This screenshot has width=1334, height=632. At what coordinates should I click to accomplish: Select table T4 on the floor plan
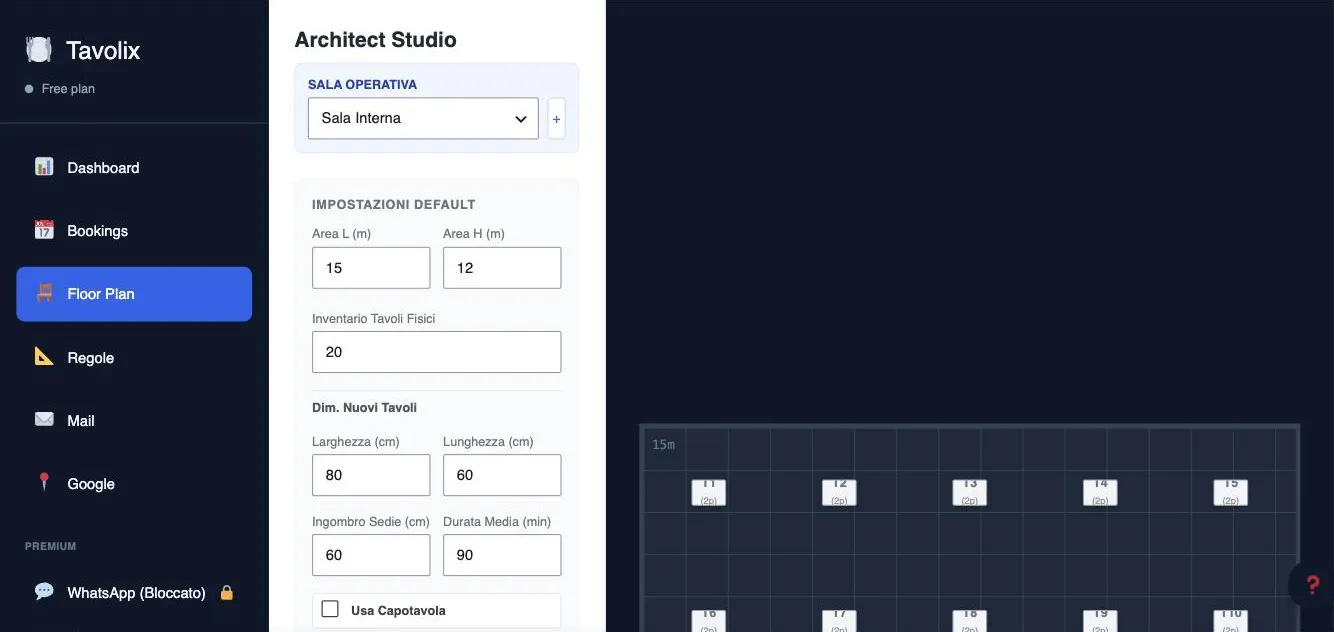pyautogui.click(x=1100, y=492)
